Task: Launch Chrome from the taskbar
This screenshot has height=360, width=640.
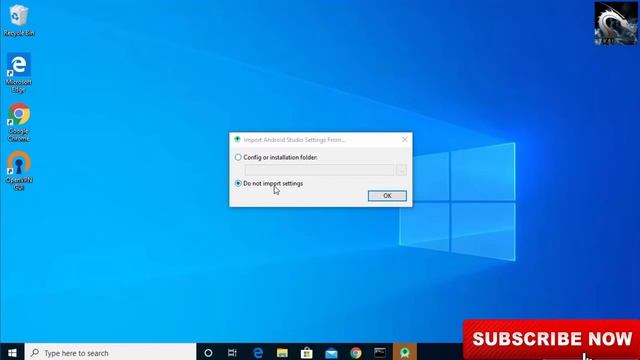Action: (356, 353)
